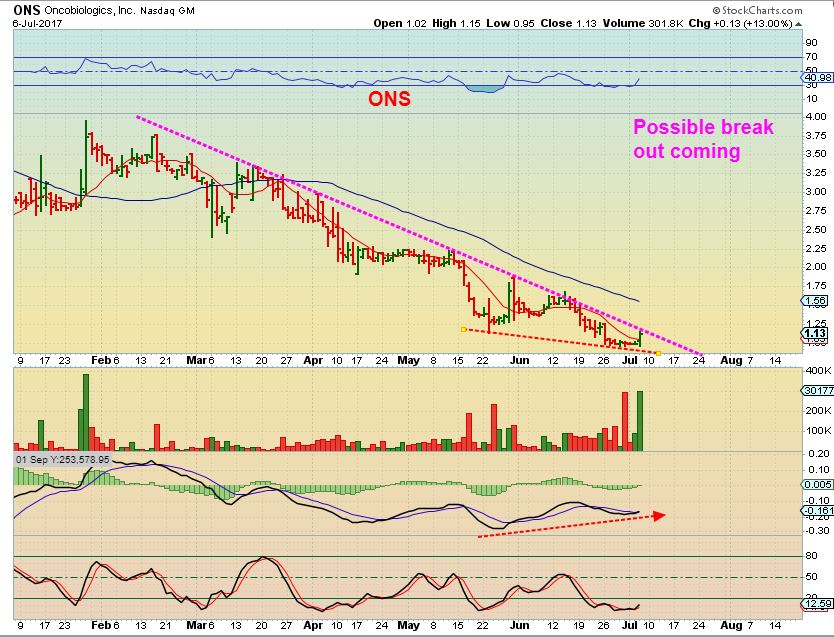Image resolution: width=834 pixels, height=637 pixels.
Task: Click the latest green volume bar in July
Action: (x=640, y=421)
